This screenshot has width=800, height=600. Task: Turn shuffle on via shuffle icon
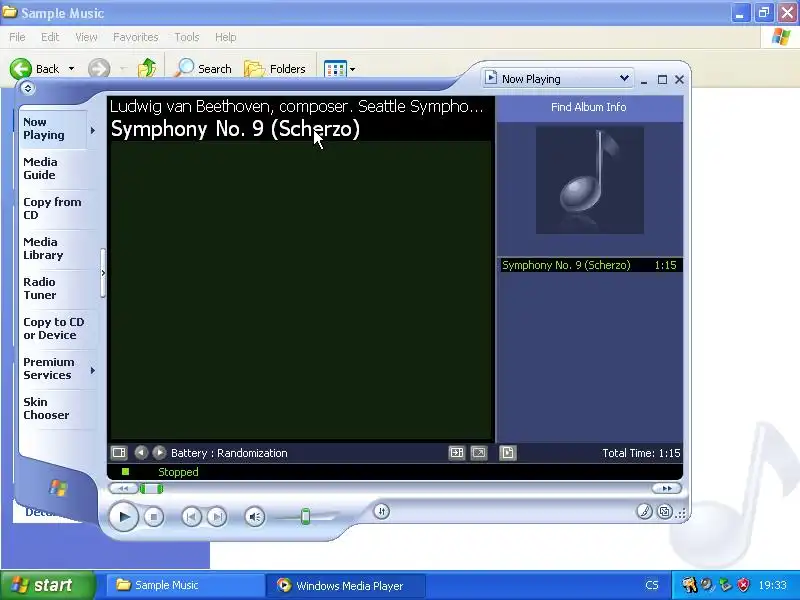pos(382,511)
